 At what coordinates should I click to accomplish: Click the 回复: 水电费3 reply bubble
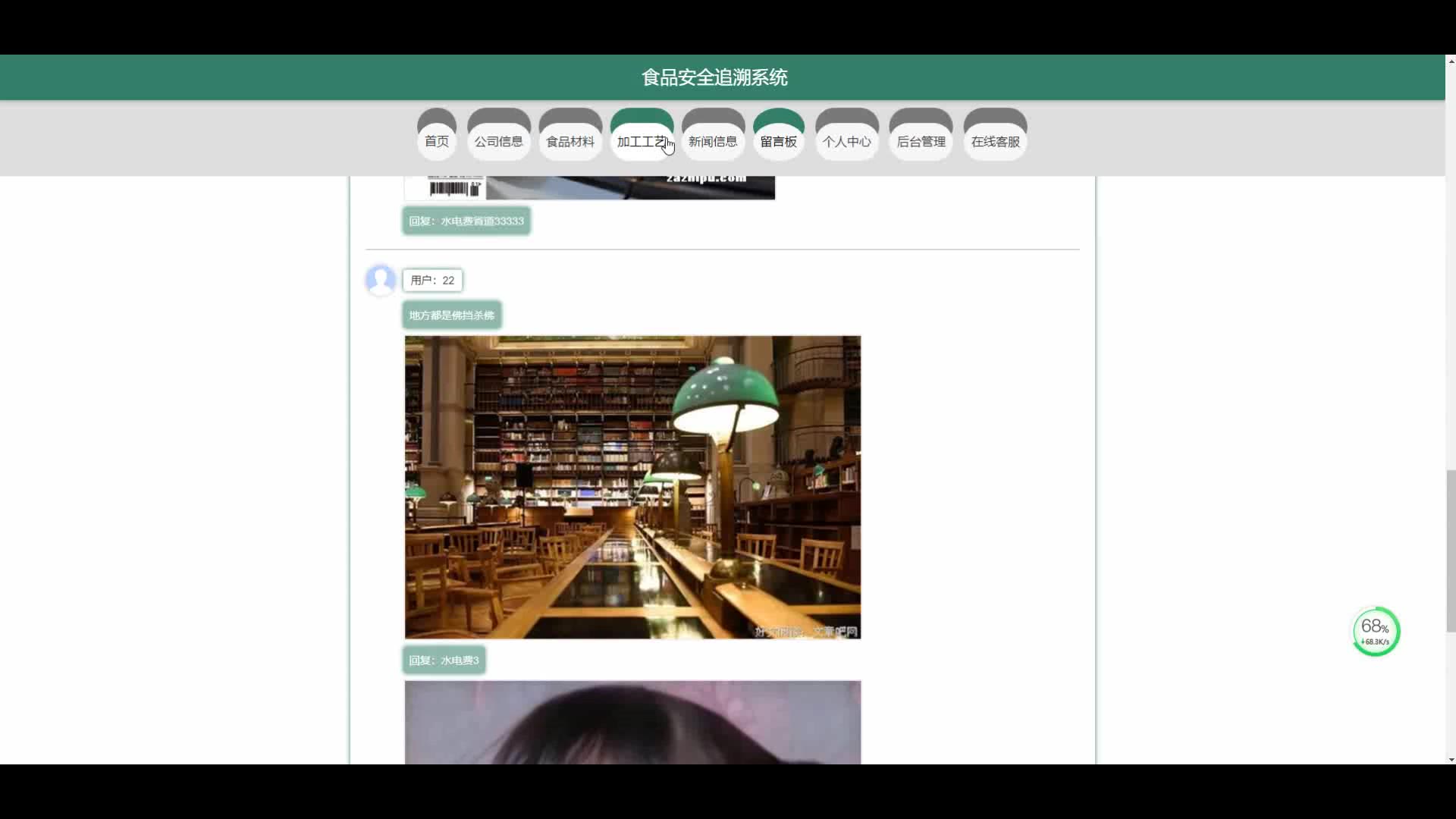(x=444, y=660)
